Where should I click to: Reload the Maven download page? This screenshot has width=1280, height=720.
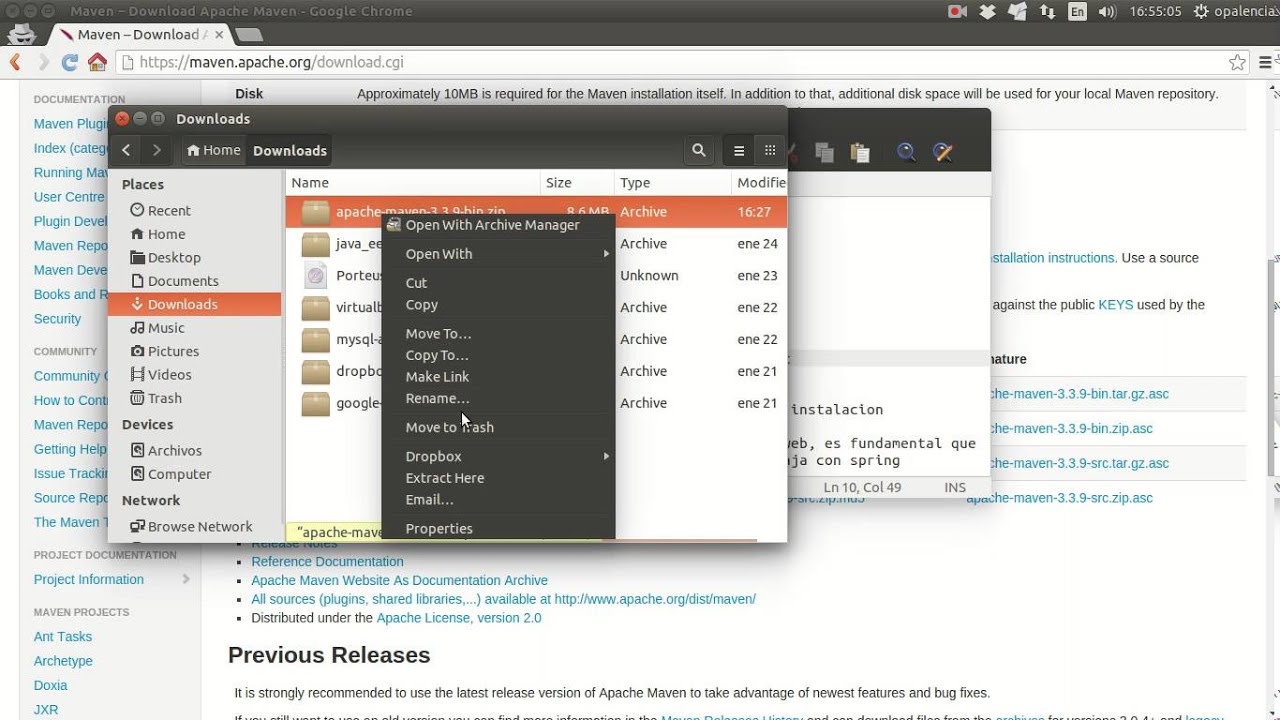click(x=70, y=62)
